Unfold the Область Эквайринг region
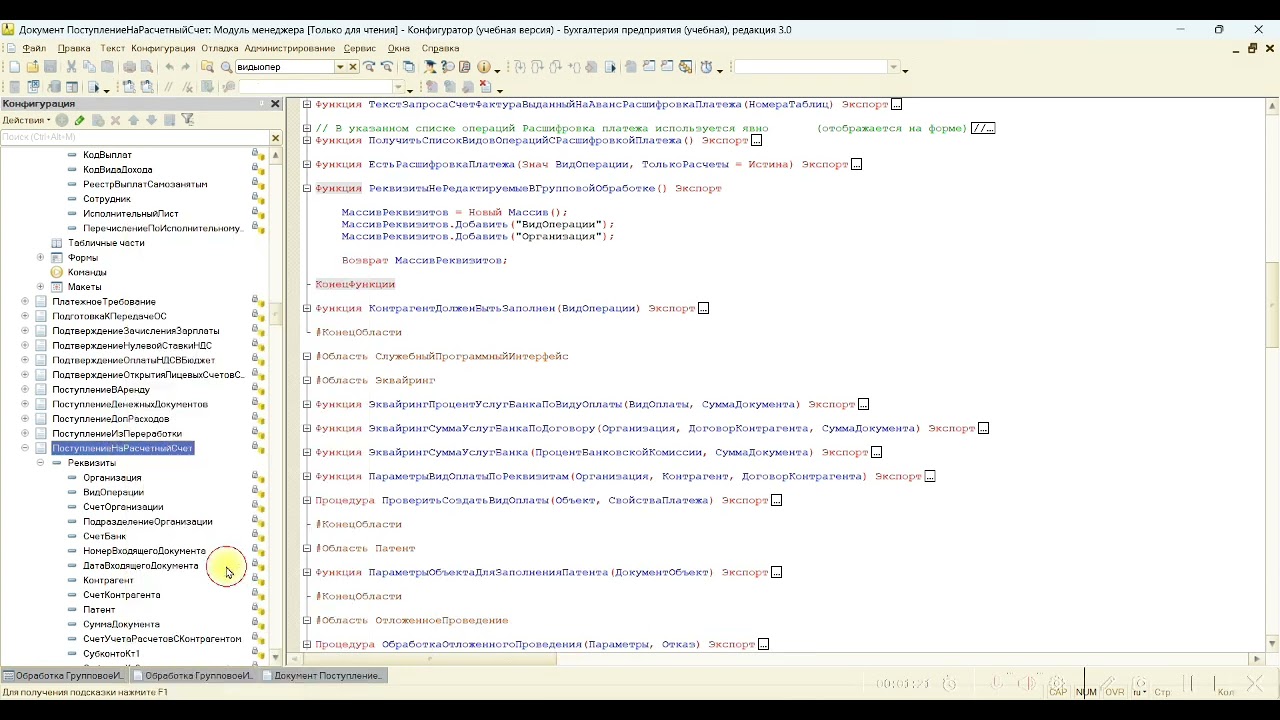This screenshot has width=1280, height=720. [307, 380]
